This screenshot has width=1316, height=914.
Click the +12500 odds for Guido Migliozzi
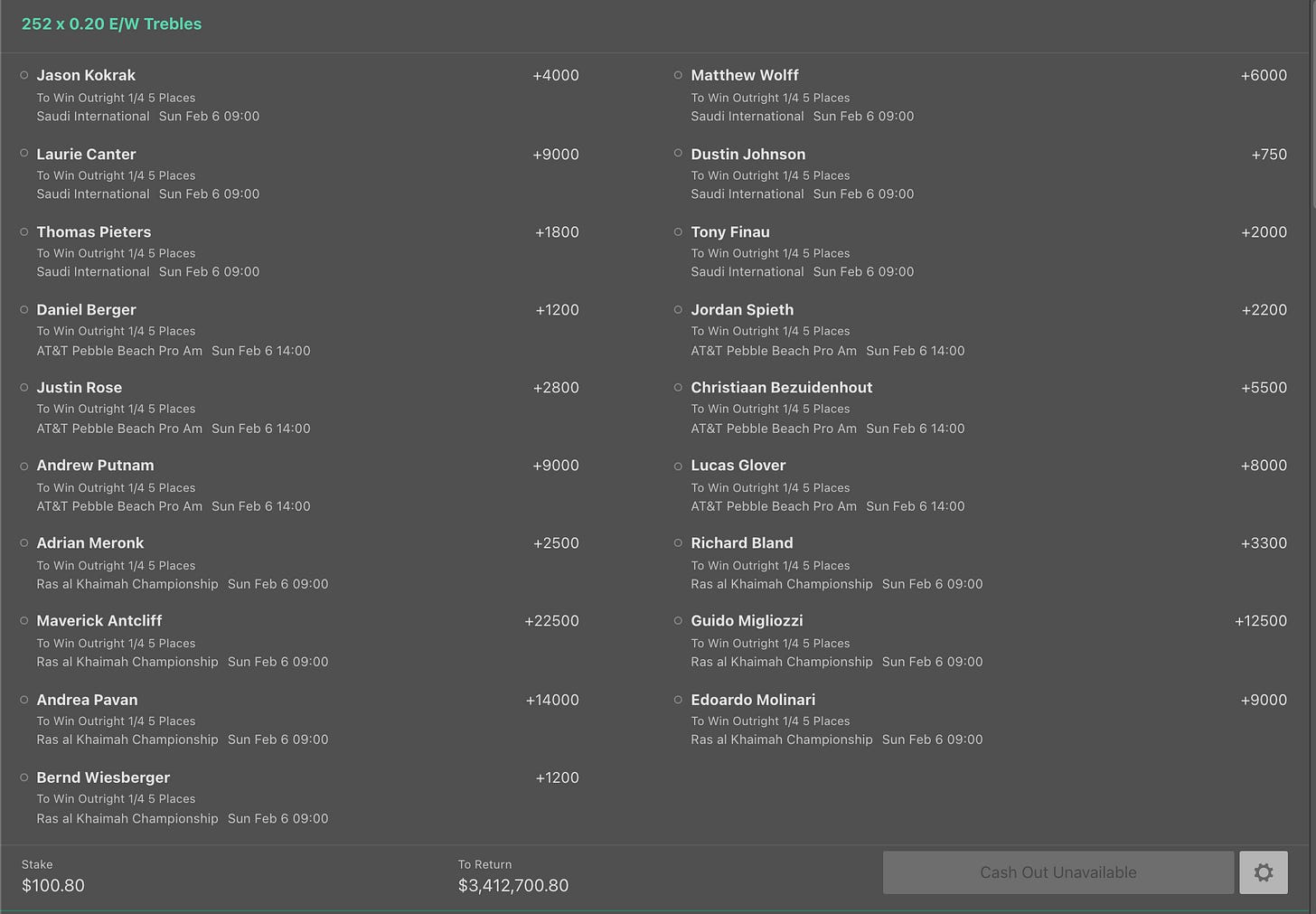pos(1261,620)
